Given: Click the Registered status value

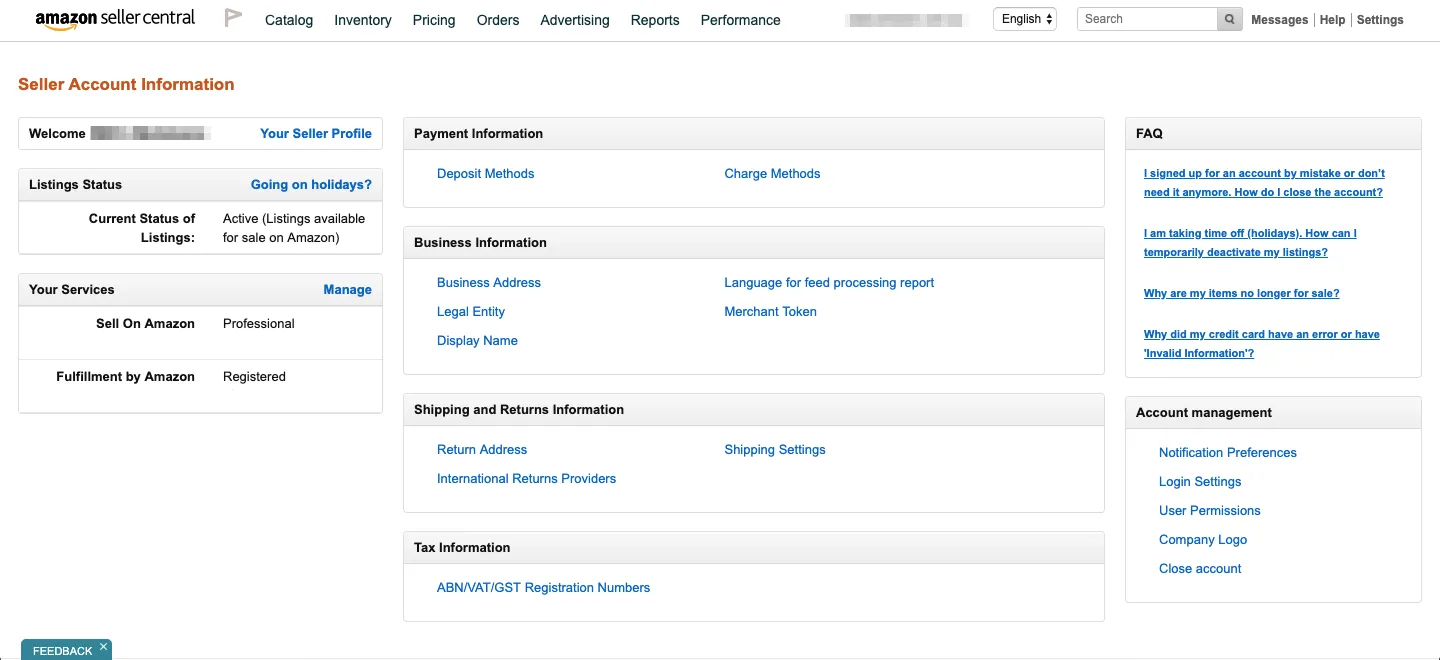Looking at the screenshot, I should point(254,376).
